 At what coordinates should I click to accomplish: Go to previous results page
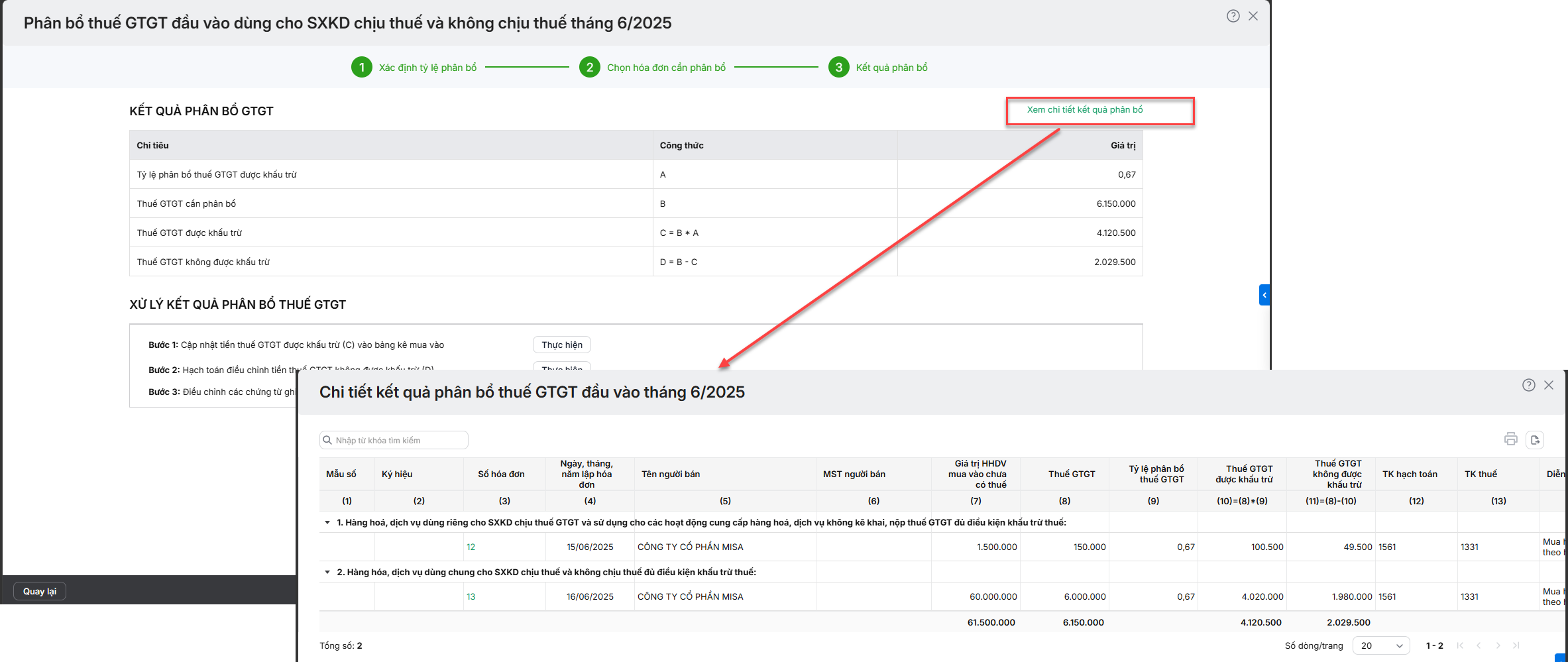tap(1479, 645)
